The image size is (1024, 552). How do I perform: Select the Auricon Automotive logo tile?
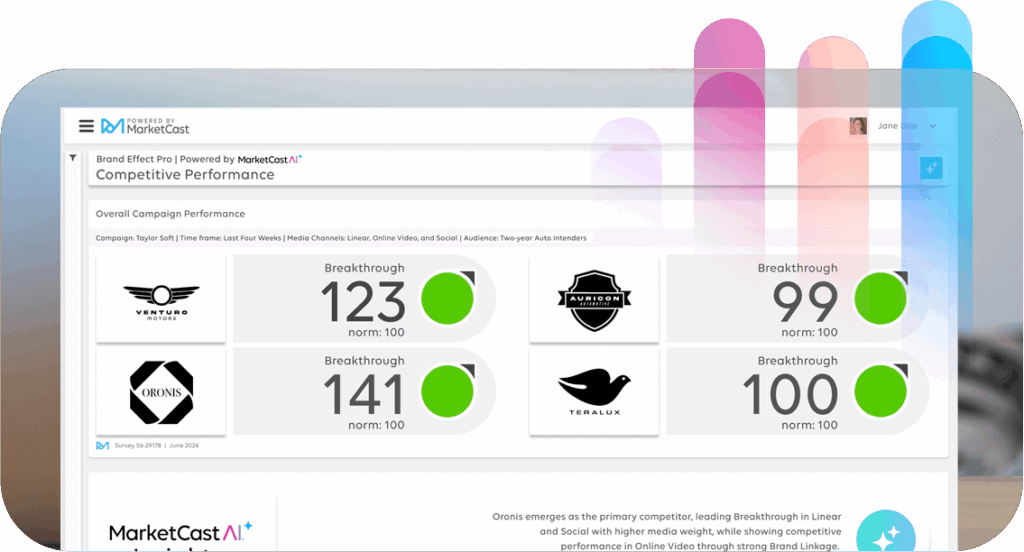[594, 299]
